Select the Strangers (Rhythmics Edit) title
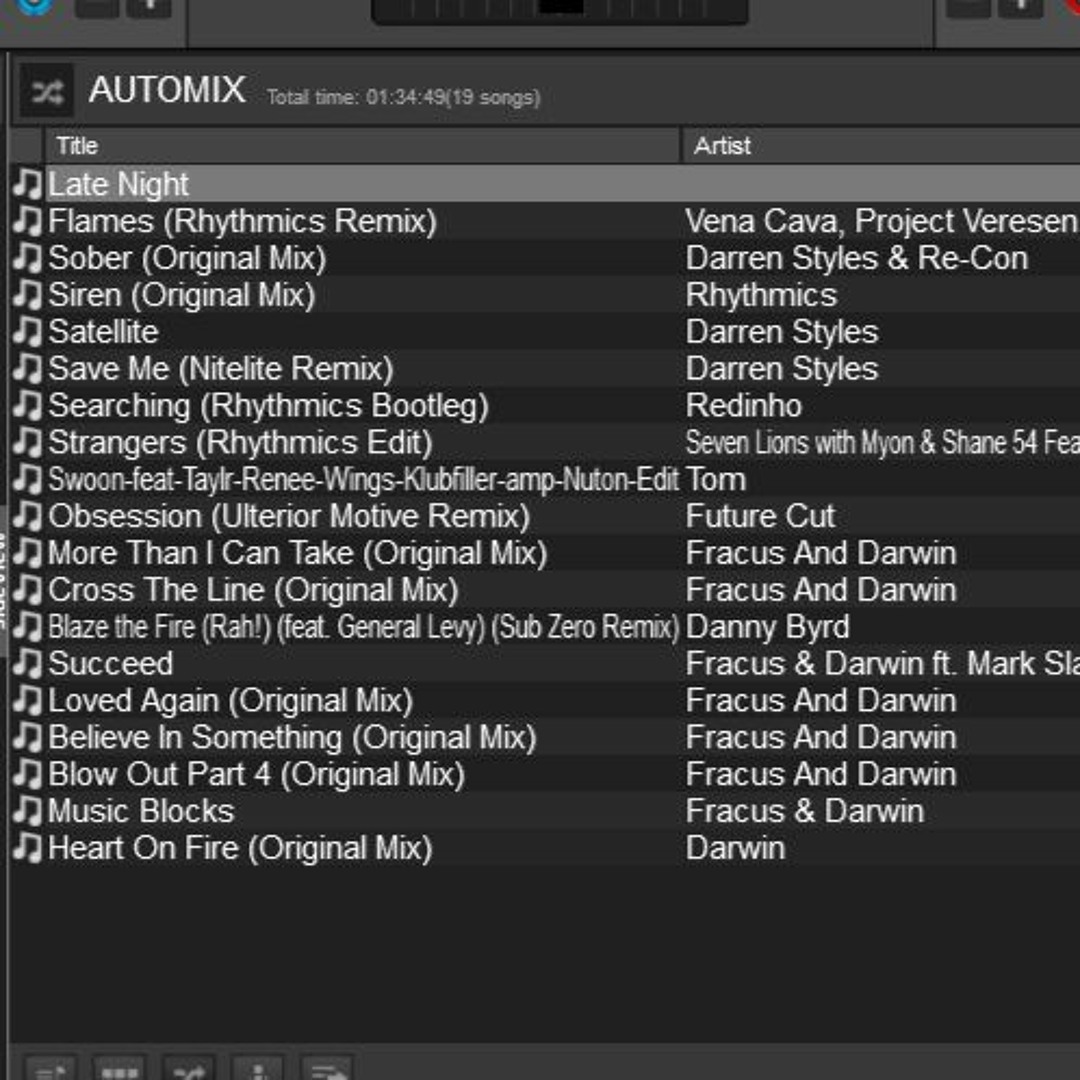 click(x=240, y=442)
